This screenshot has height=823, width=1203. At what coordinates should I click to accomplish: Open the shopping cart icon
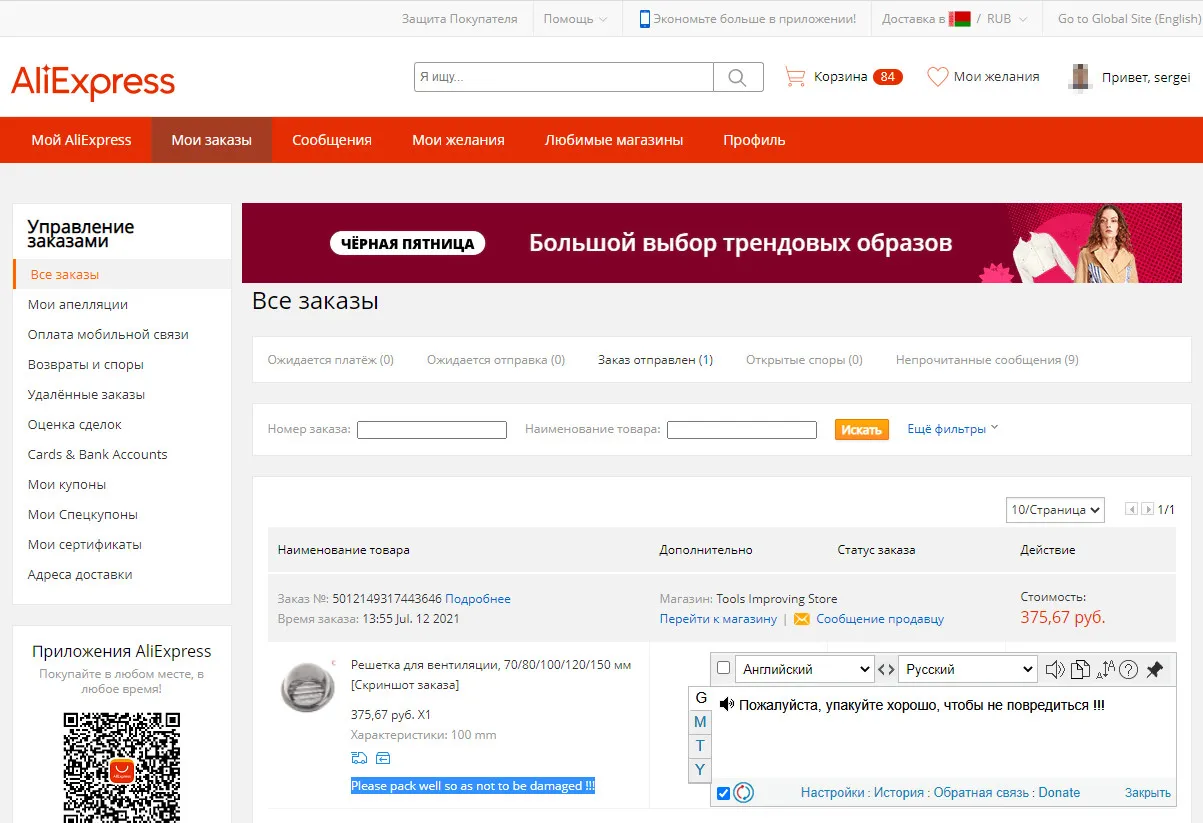pos(795,76)
